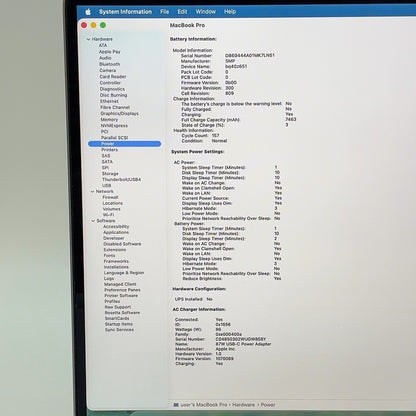Click user's MacBook Pro in path bar
The width and height of the screenshot is (416, 416).
point(204,405)
